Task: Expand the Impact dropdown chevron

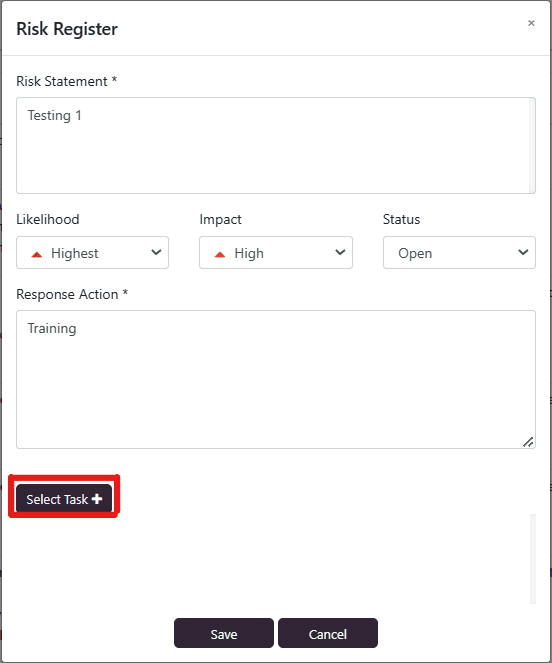Action: 340,252
